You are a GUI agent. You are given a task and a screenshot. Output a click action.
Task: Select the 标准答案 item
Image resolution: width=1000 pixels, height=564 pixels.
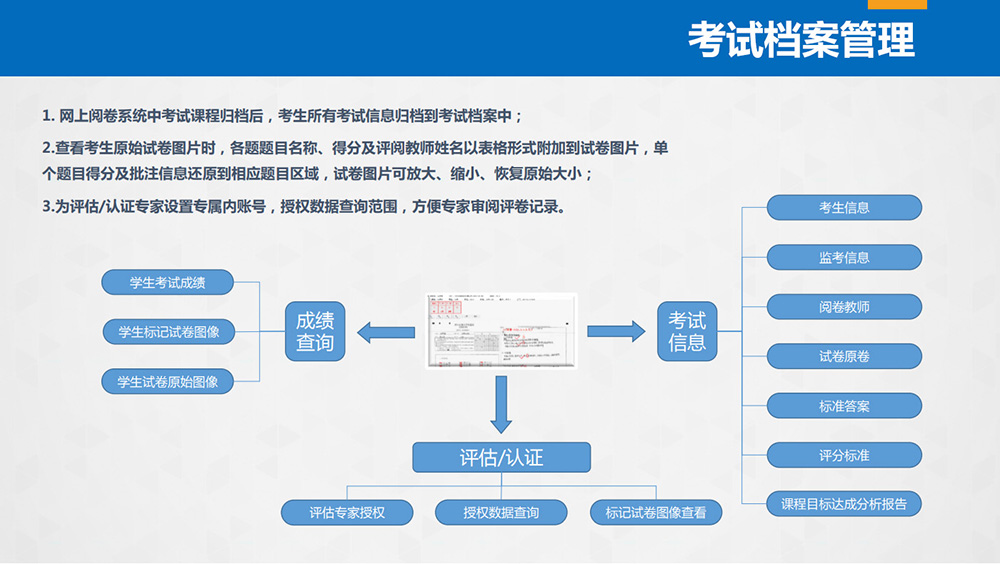point(844,406)
